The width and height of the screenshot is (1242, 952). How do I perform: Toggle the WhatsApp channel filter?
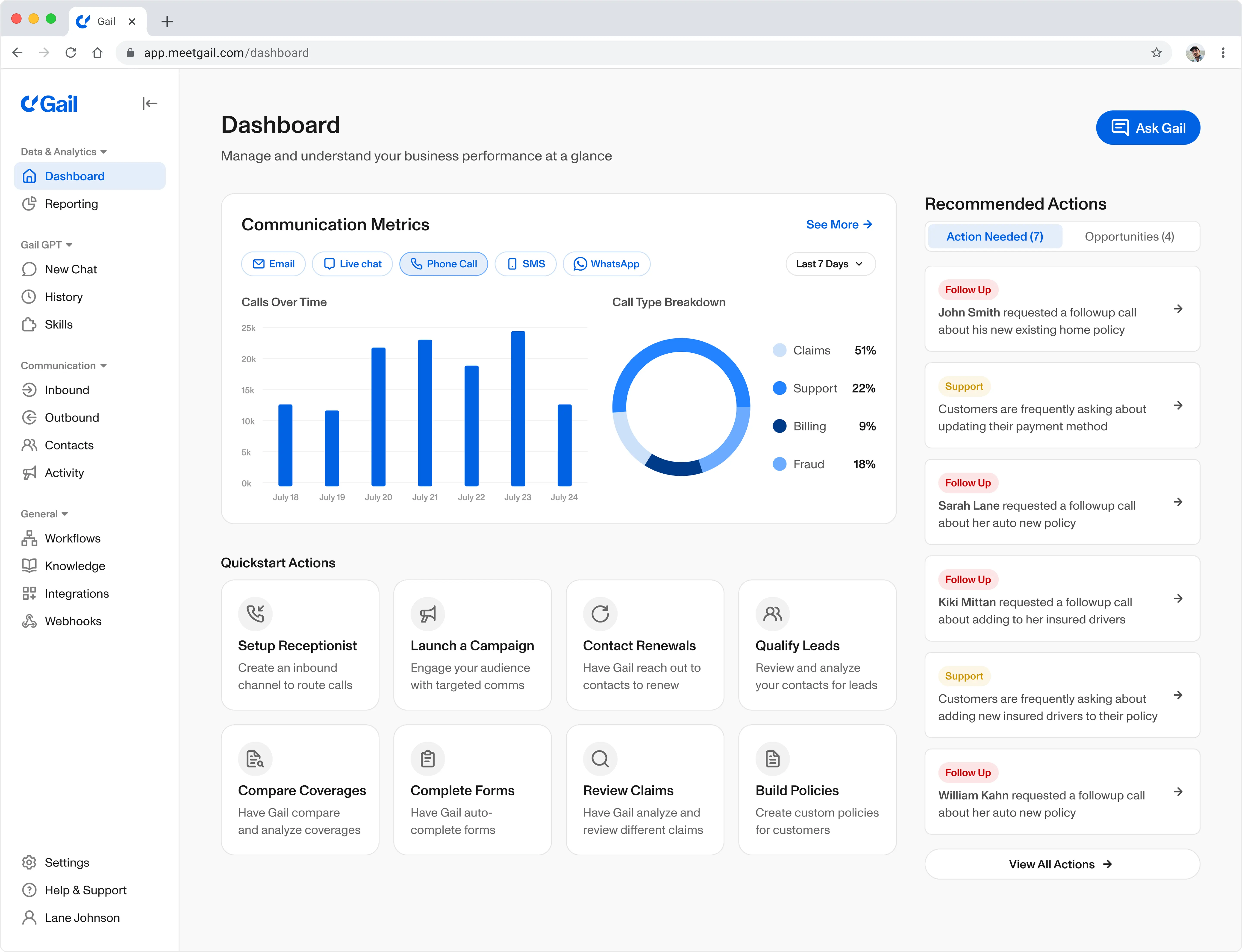click(x=607, y=264)
